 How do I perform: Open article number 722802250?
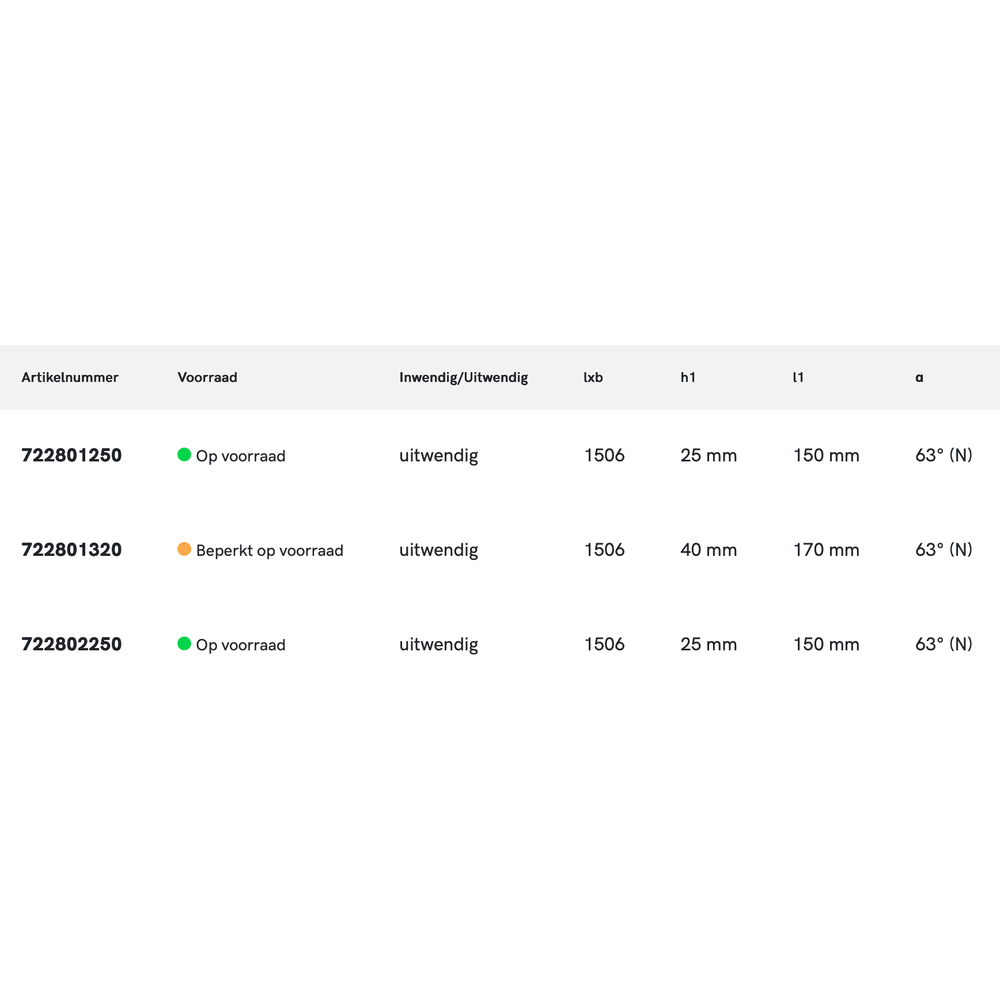[x=72, y=644]
